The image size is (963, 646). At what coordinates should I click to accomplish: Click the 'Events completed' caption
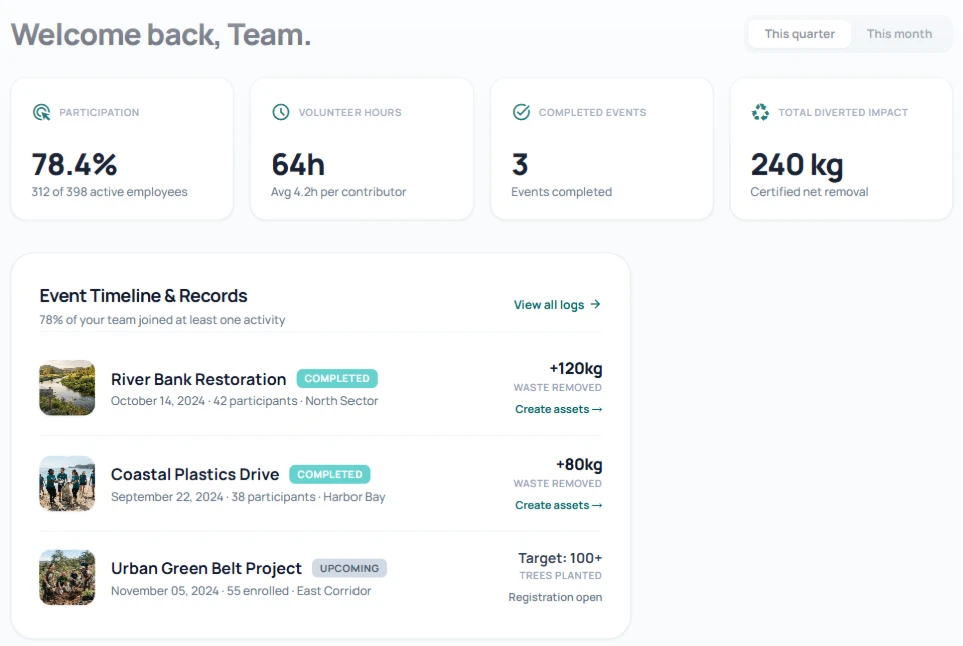coord(561,192)
